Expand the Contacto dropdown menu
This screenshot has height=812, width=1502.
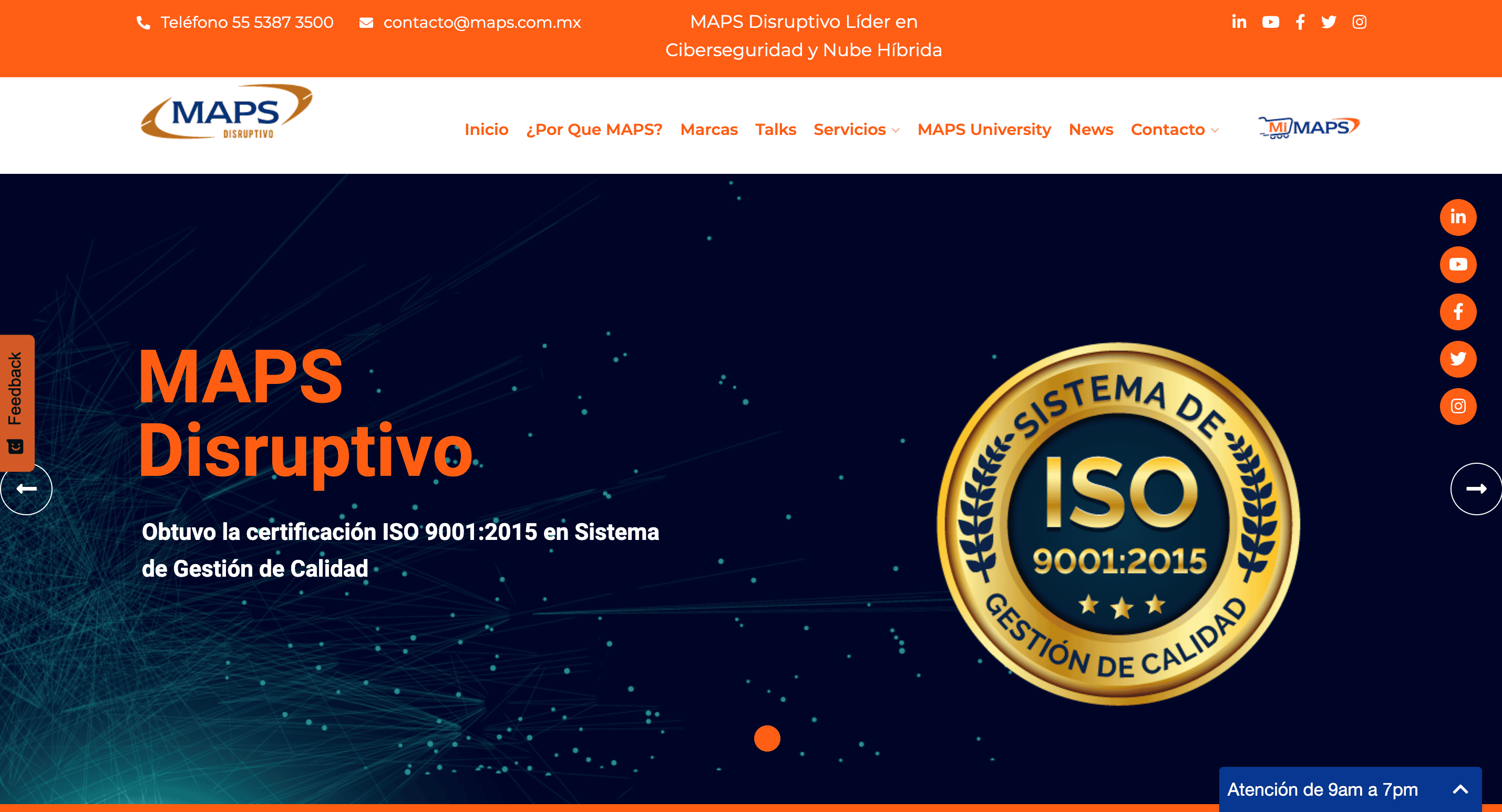click(x=1174, y=129)
